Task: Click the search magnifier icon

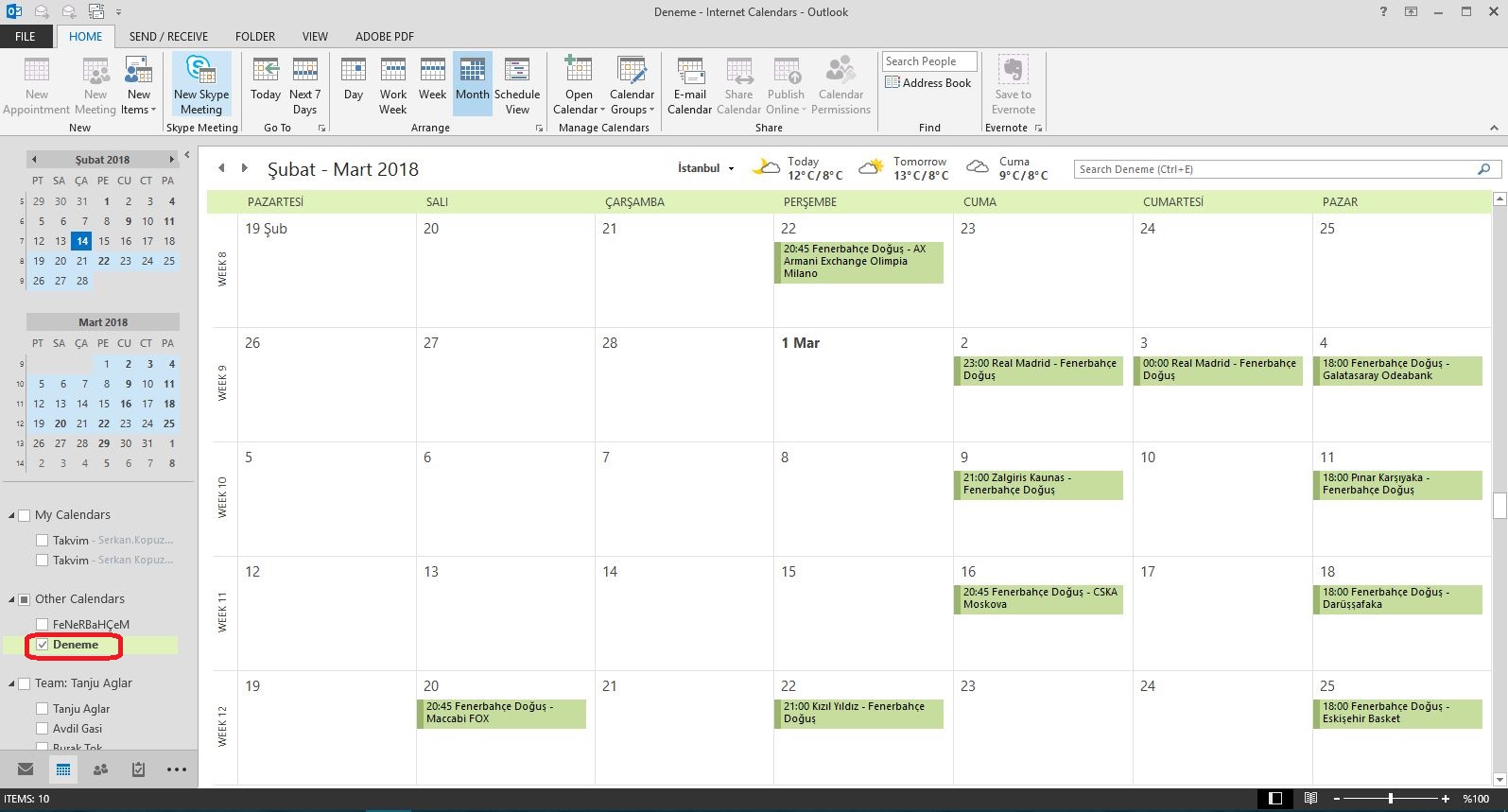Action: 1483,169
